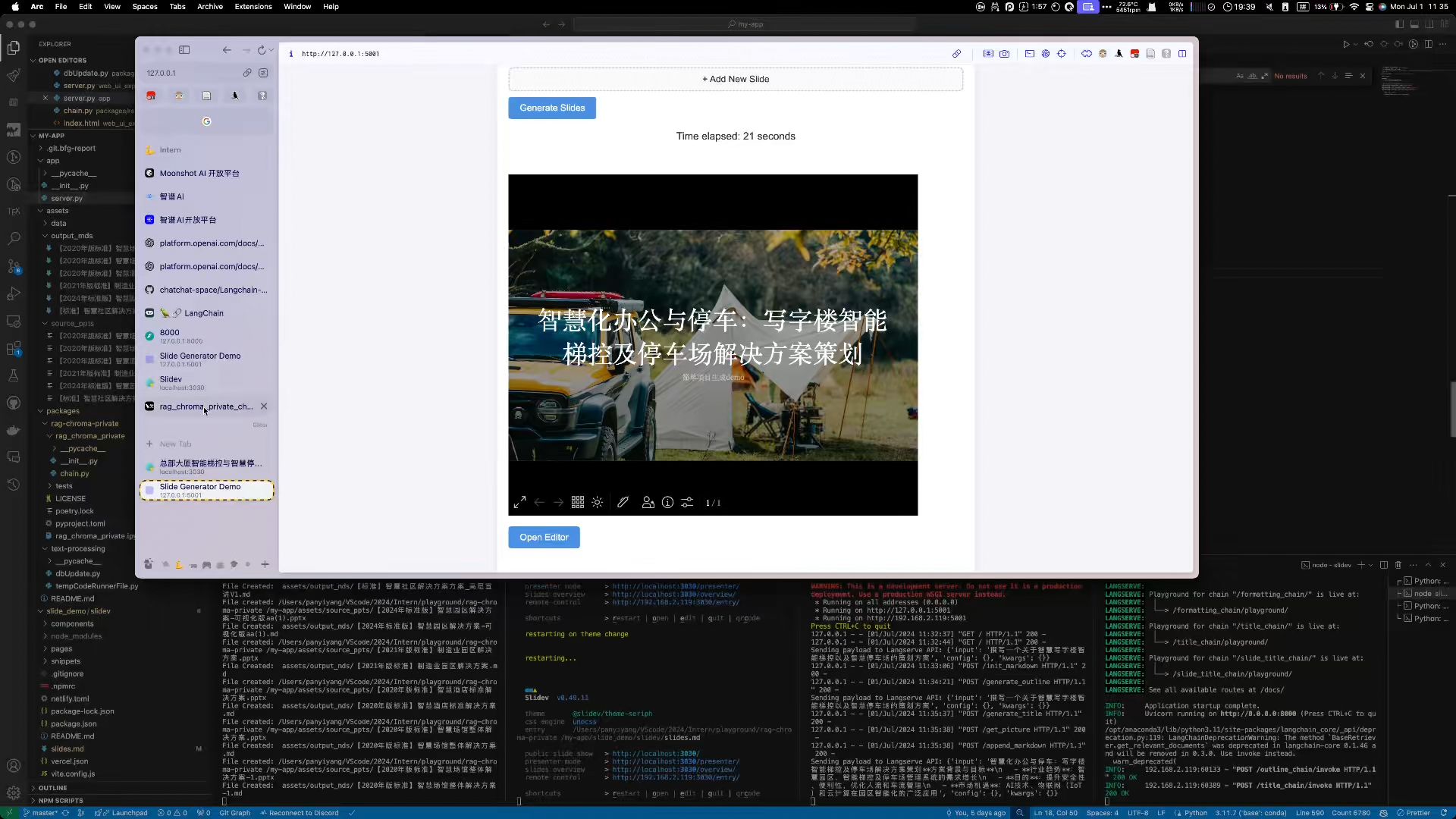Open slides overview grid icon
This screenshot has height=819, width=1456.
click(x=578, y=503)
